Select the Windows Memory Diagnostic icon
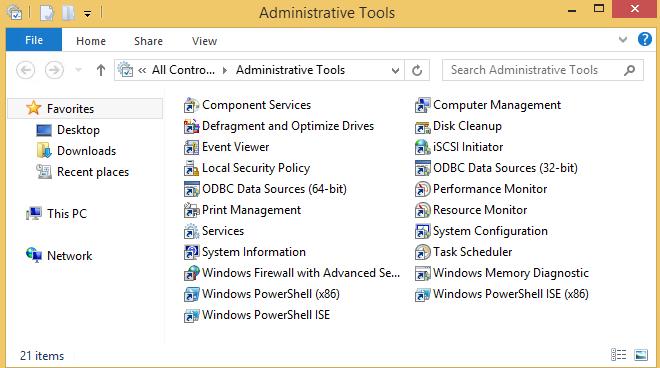Image resolution: width=660 pixels, height=368 pixels. pos(422,273)
